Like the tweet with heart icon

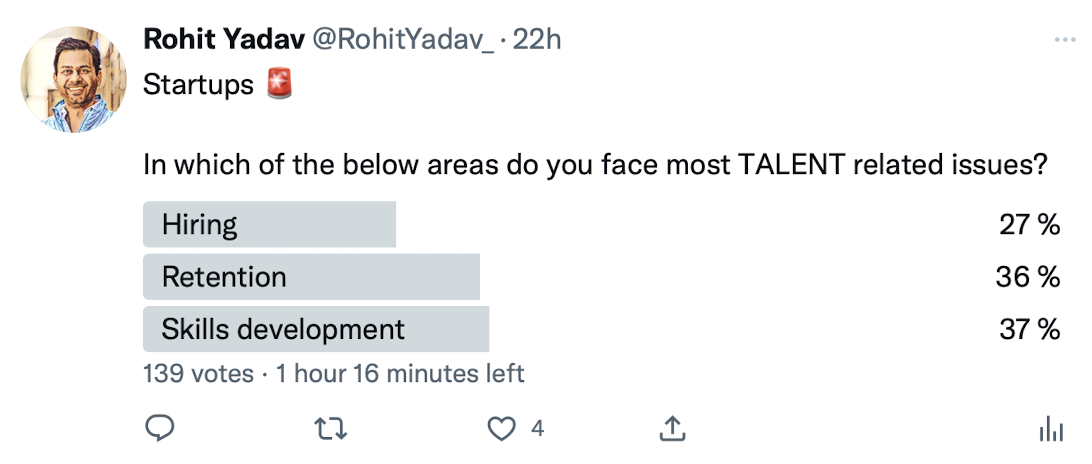[x=499, y=429]
